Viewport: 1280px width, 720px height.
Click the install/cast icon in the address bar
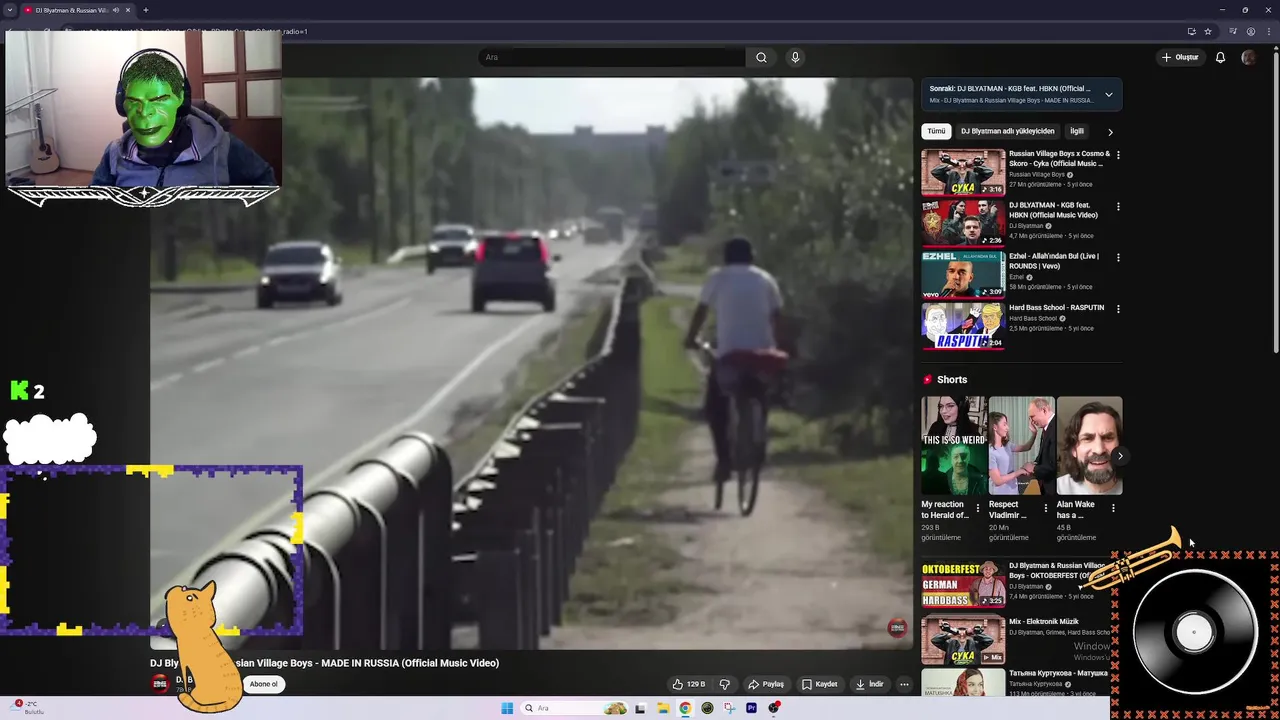pos(1191,31)
